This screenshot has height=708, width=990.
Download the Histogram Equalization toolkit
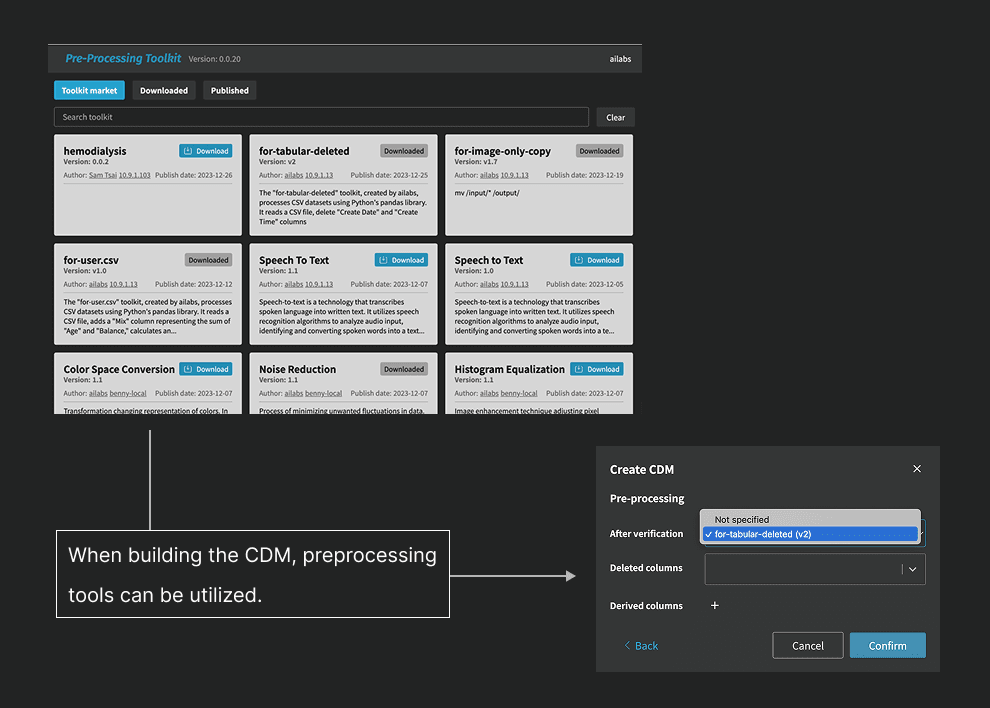pos(596,369)
